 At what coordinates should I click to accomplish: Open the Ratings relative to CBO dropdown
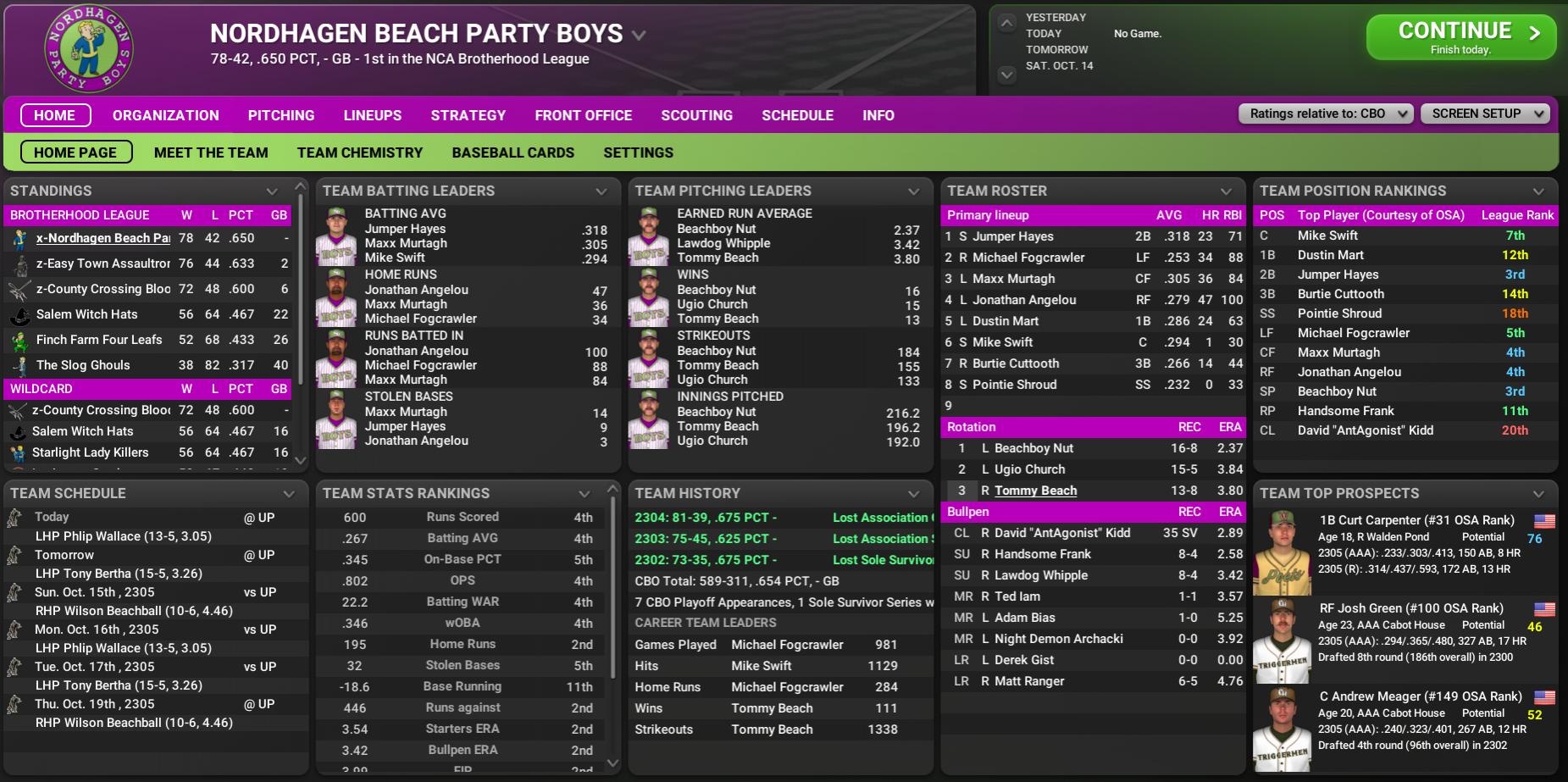(1326, 114)
